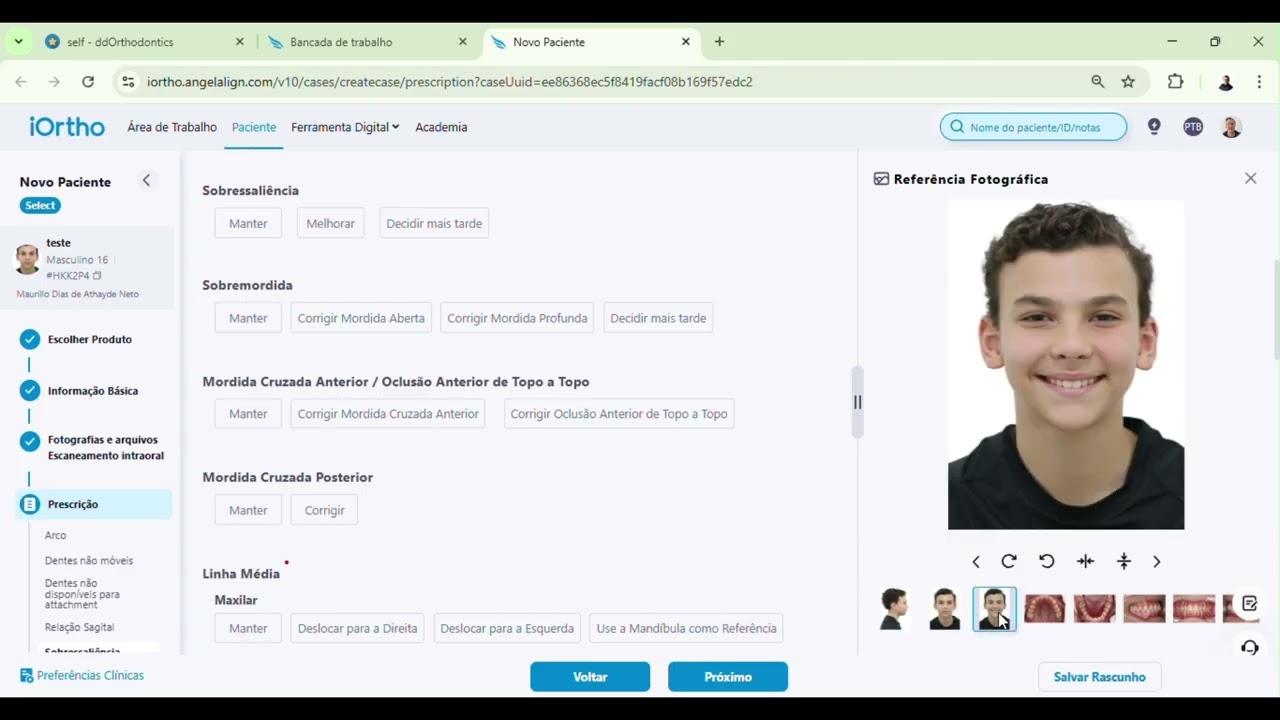Expand Ferramenta Digital dropdown
Image resolution: width=1280 pixels, height=720 pixels.
pos(345,127)
